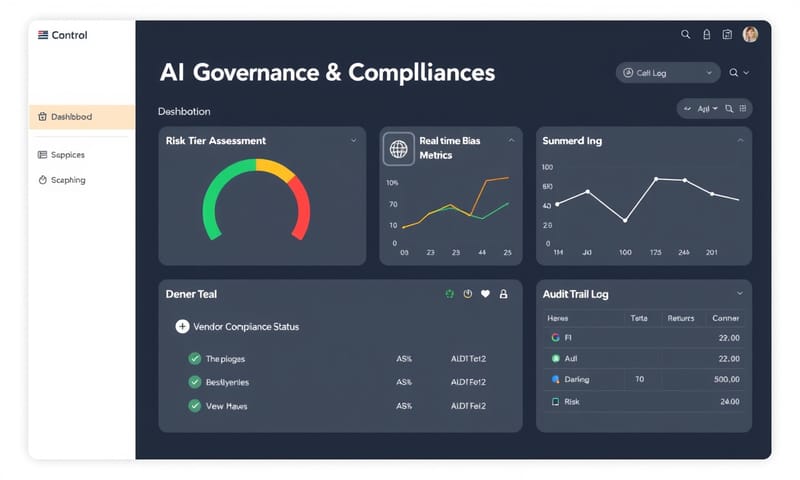The image size is (800, 480).
Task: Open the clipboard icon in the top bar
Action: click(727, 34)
